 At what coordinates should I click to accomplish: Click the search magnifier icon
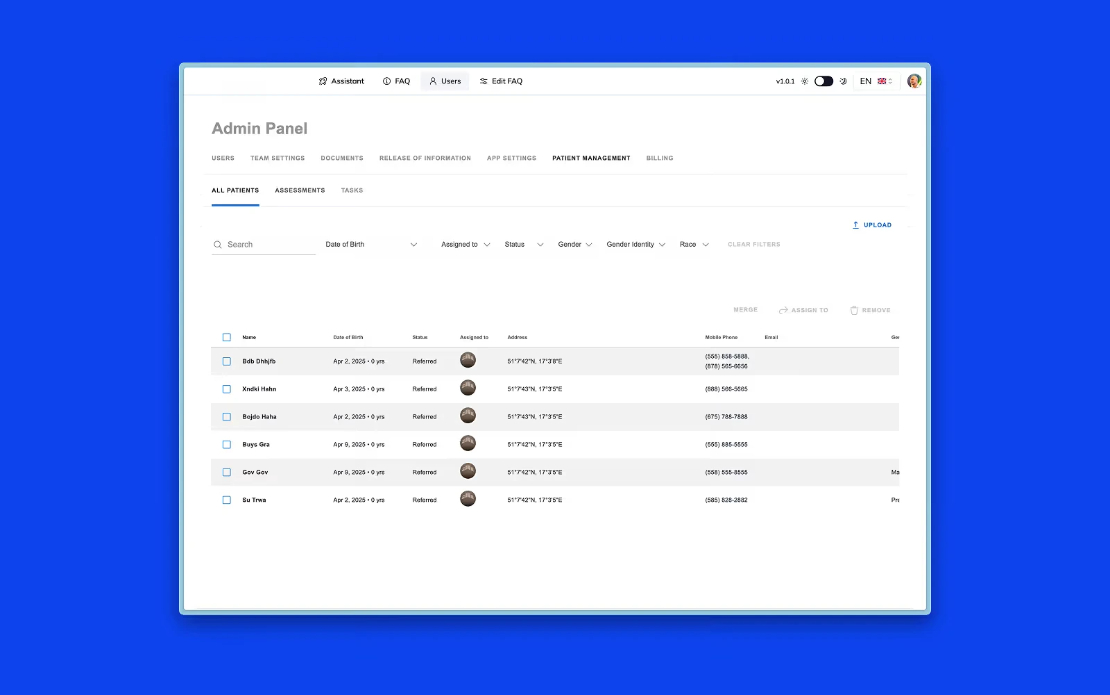(x=217, y=245)
